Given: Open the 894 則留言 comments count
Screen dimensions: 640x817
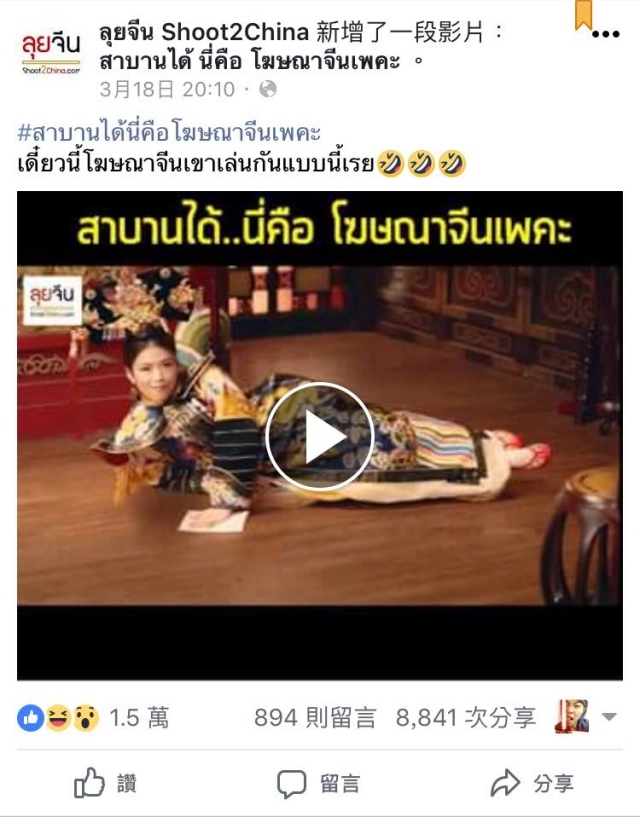Looking at the screenshot, I should click(x=315, y=718).
